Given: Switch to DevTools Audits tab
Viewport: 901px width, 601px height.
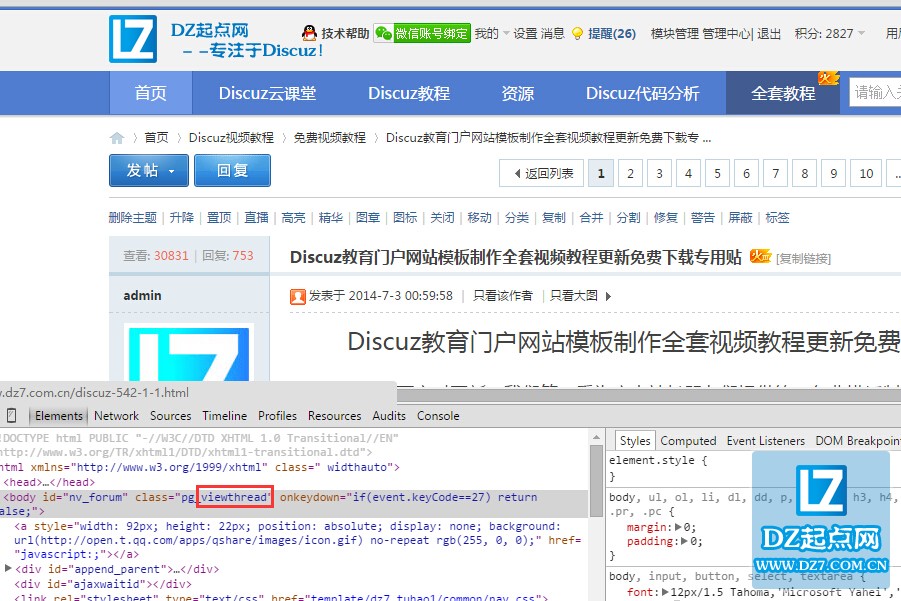Looking at the screenshot, I should click(389, 415).
